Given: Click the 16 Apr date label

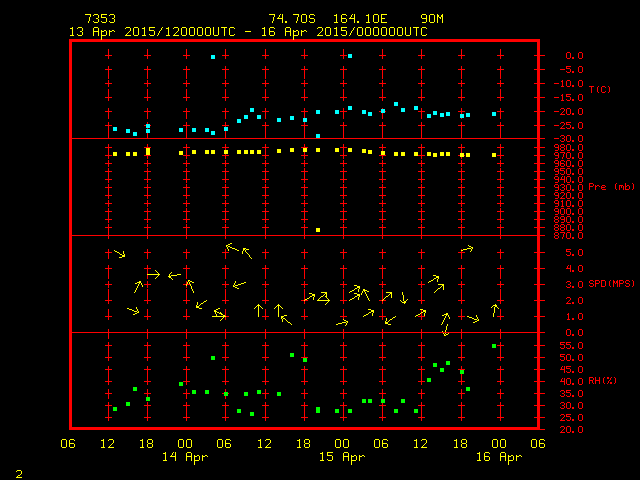Looking at the screenshot, I should point(498,457).
